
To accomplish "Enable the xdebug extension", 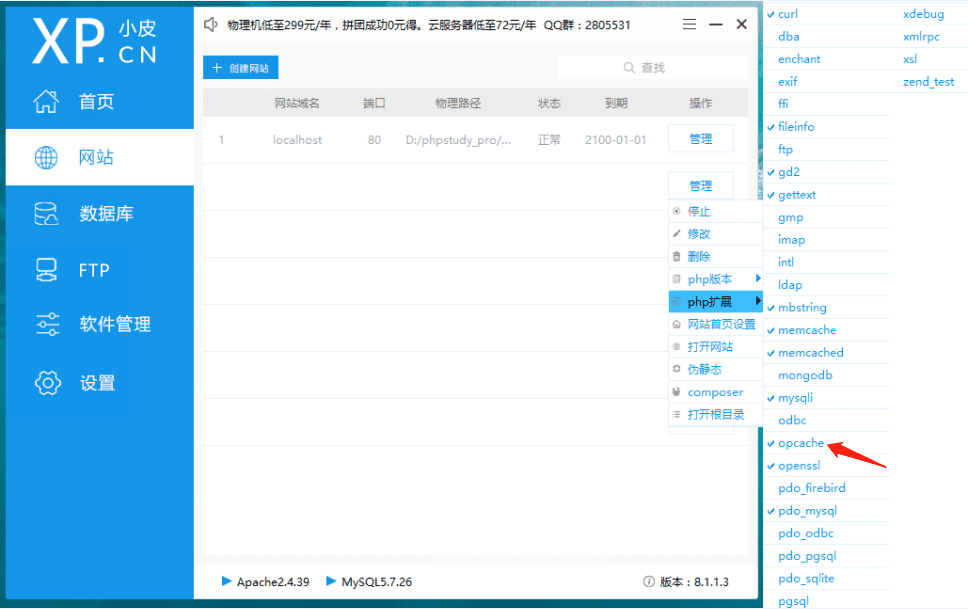I will 923,14.
